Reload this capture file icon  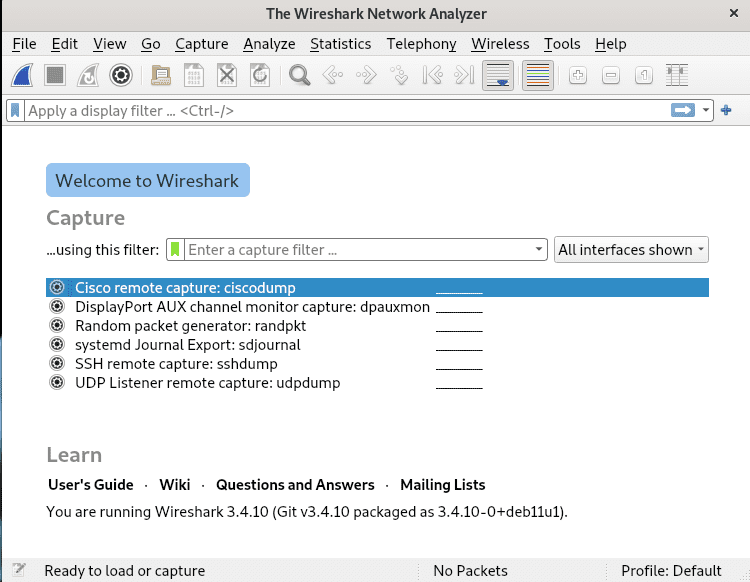260,76
